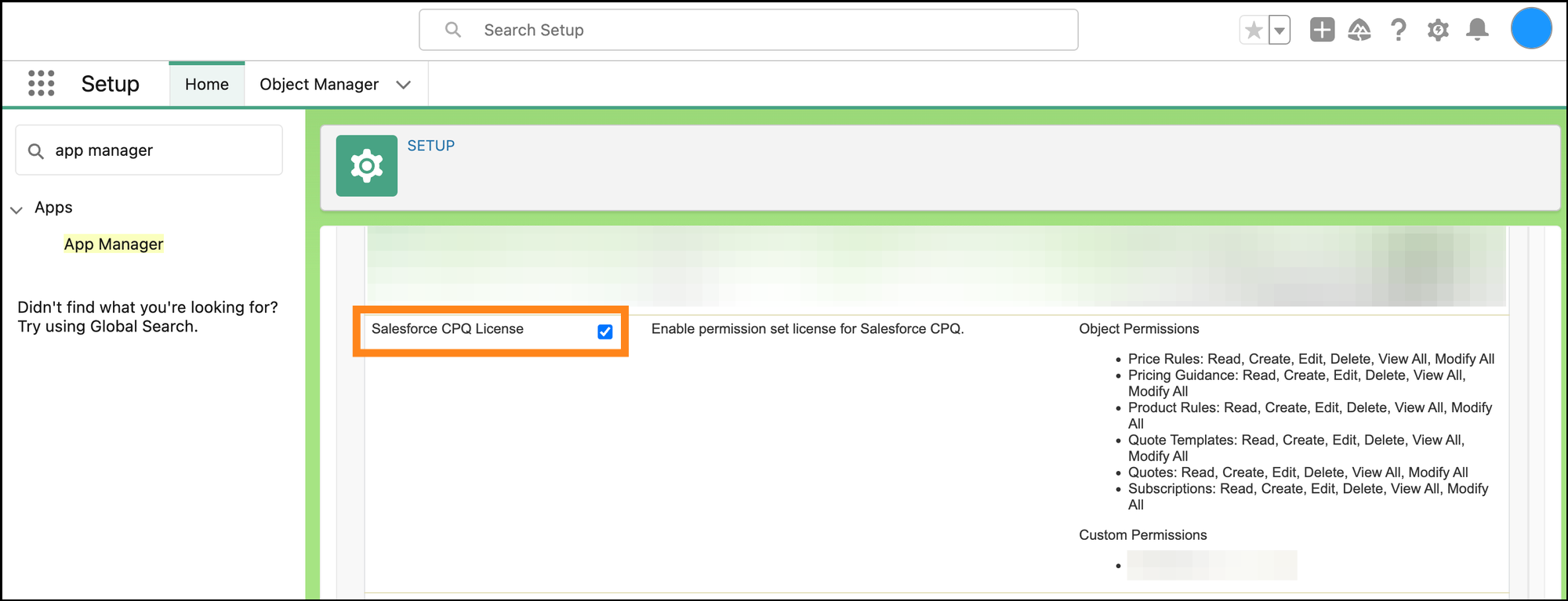Open the notifications bell
The height and width of the screenshot is (601, 1568).
tap(1477, 30)
